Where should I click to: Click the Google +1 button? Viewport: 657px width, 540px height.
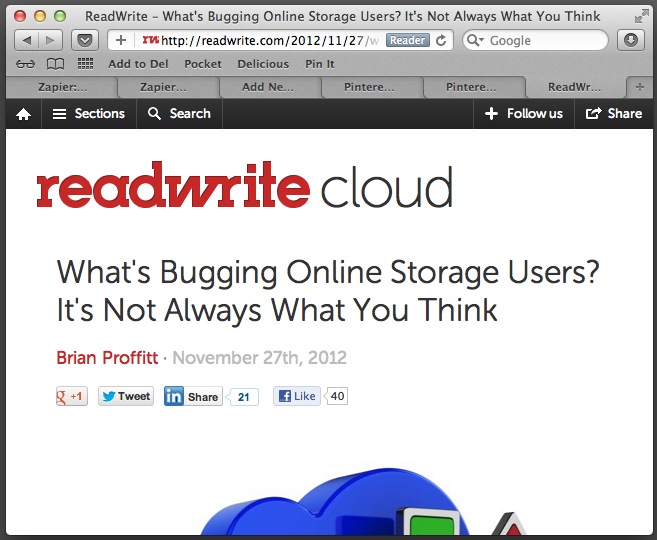pos(72,396)
